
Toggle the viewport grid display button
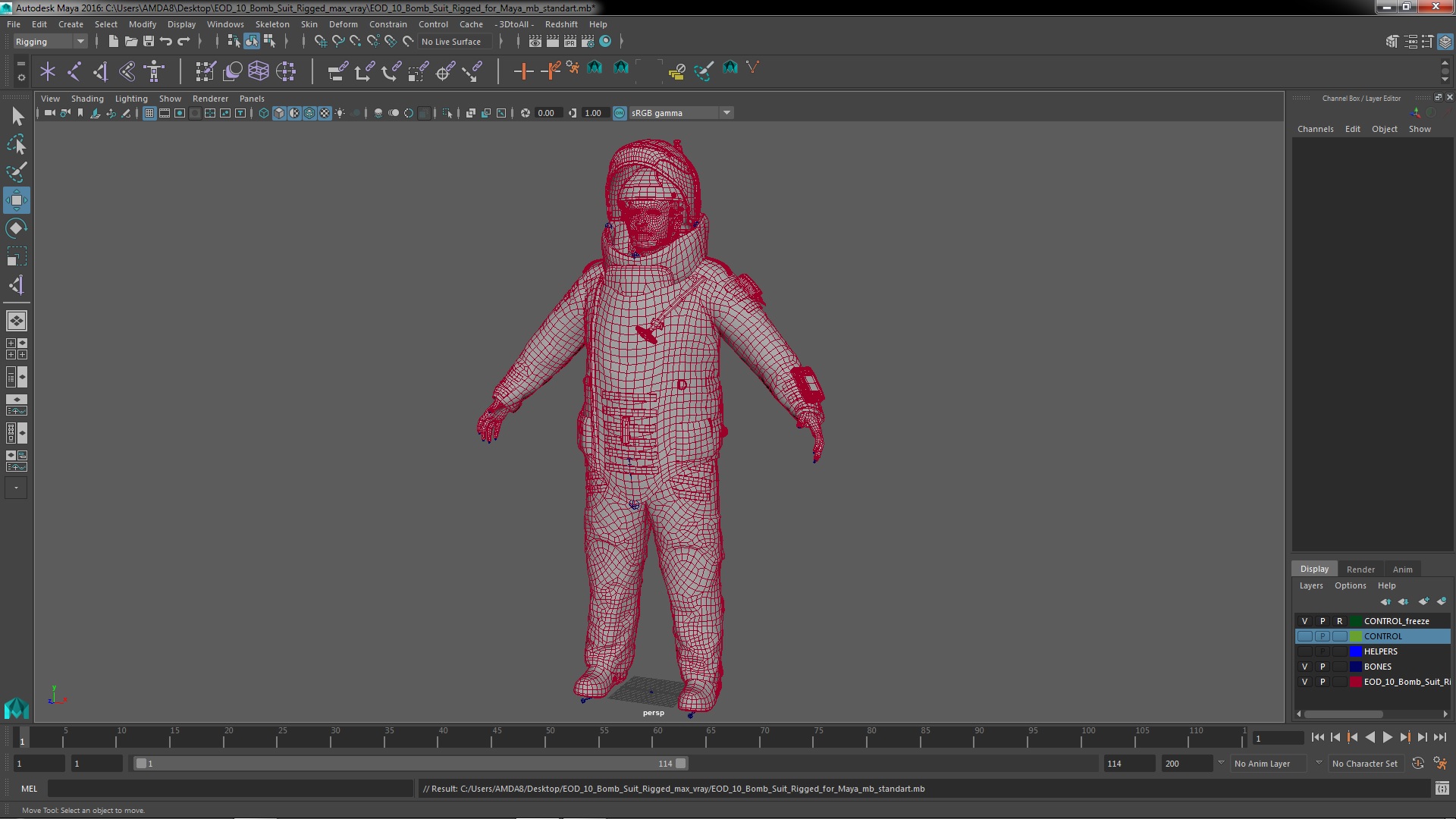[149, 113]
